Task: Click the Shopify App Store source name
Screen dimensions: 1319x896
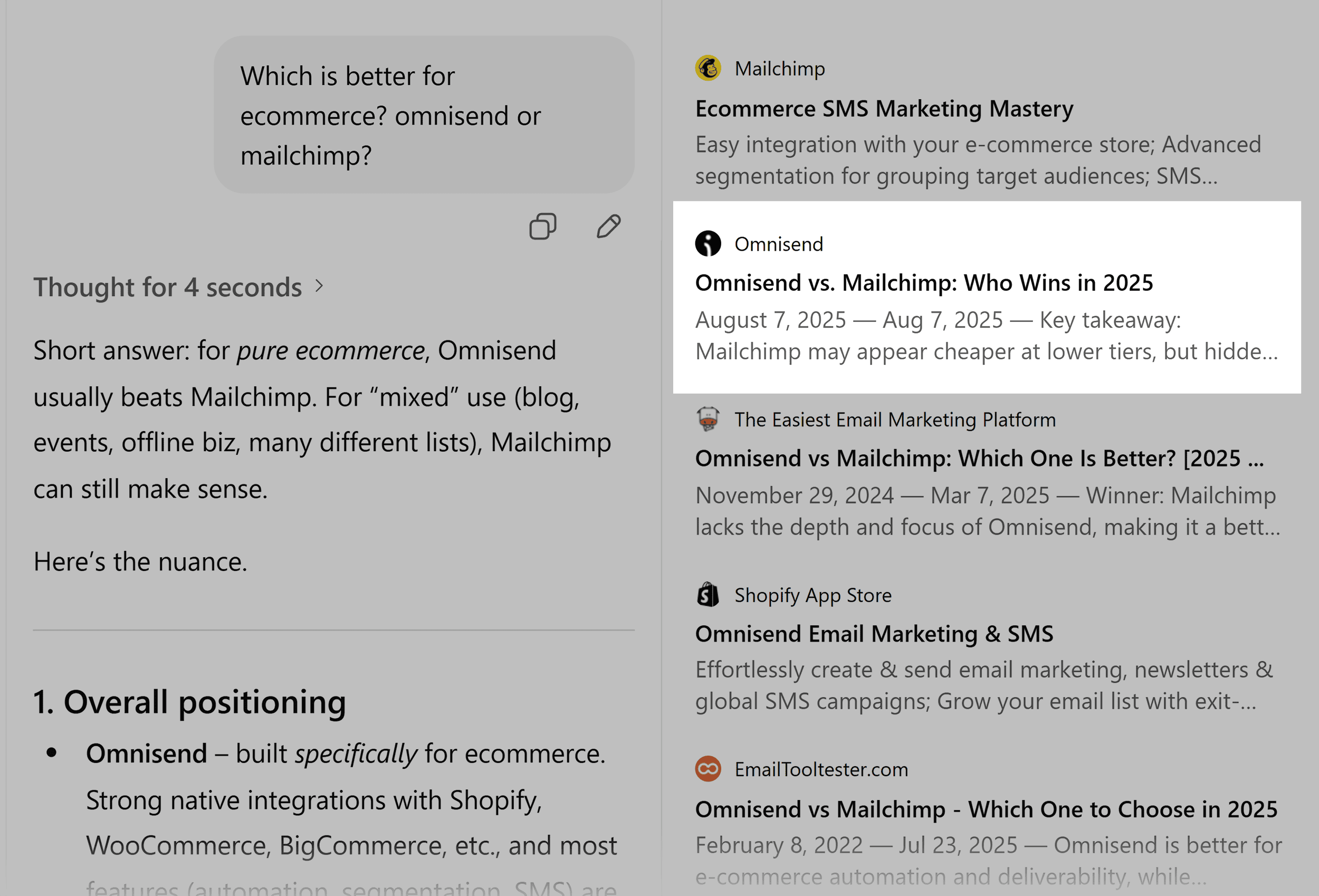Action: pyautogui.click(x=812, y=595)
